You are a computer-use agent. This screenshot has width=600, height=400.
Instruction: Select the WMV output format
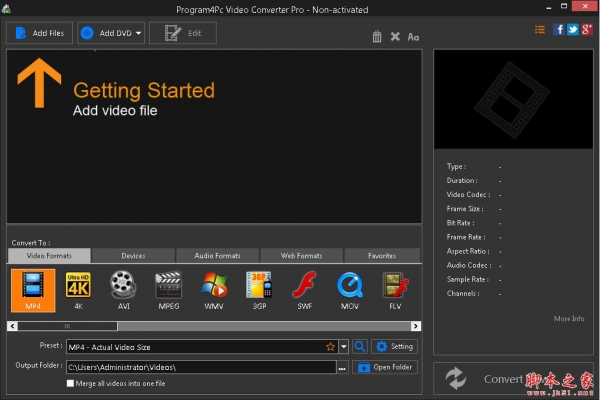coord(214,291)
